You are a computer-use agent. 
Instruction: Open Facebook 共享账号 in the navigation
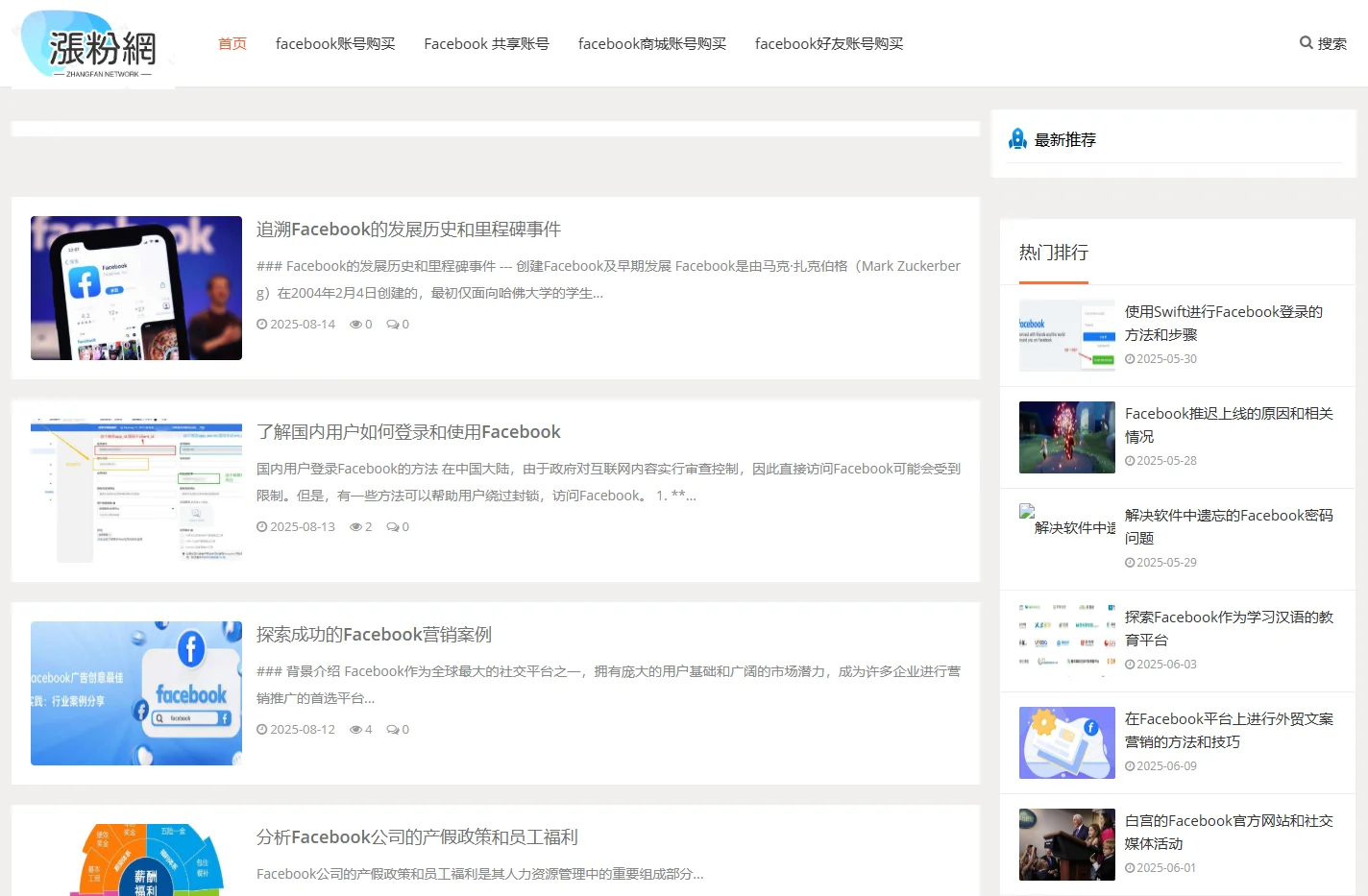487,44
